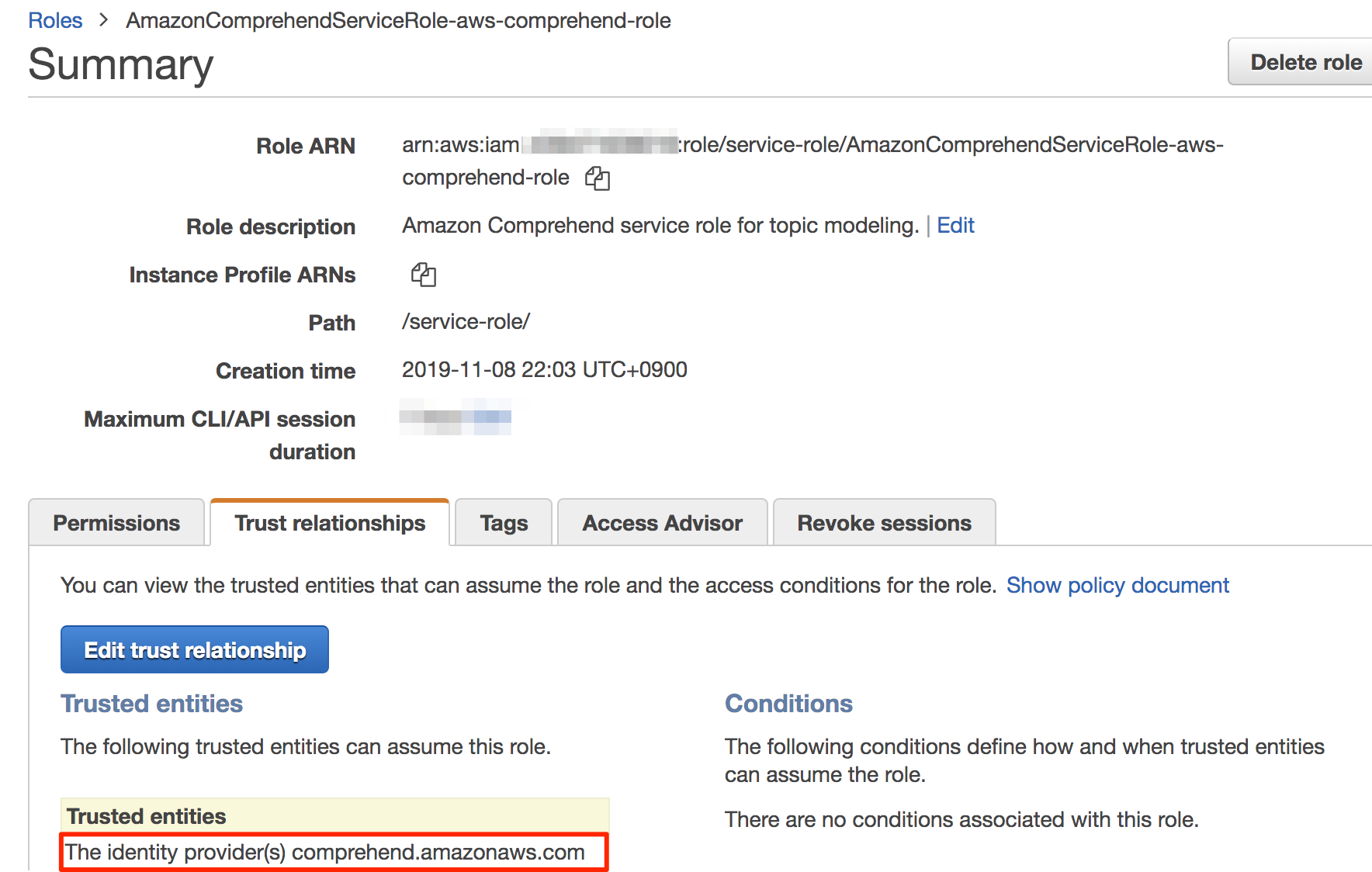
Task: Click the Trusted entities table header
Action: pyautogui.click(x=334, y=816)
